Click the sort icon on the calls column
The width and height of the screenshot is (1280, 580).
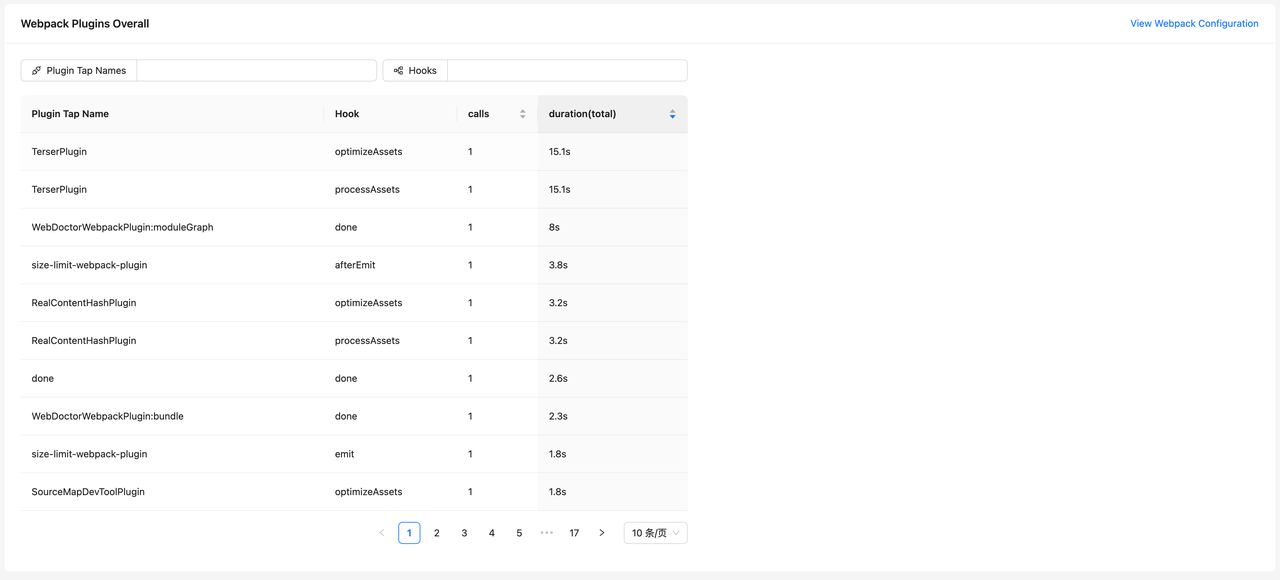click(x=521, y=113)
